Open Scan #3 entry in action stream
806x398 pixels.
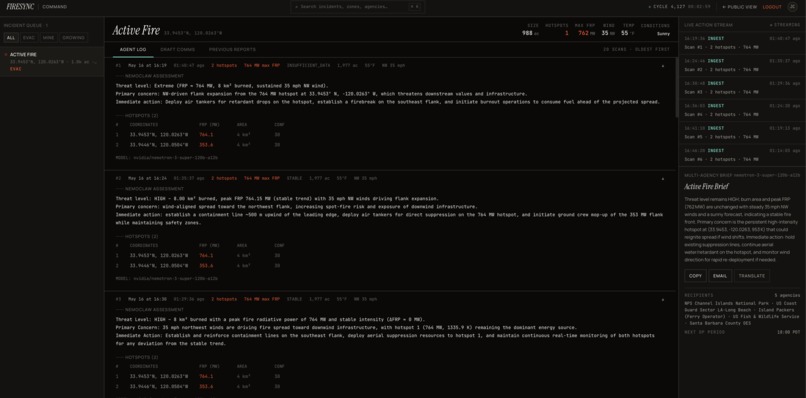742,87
